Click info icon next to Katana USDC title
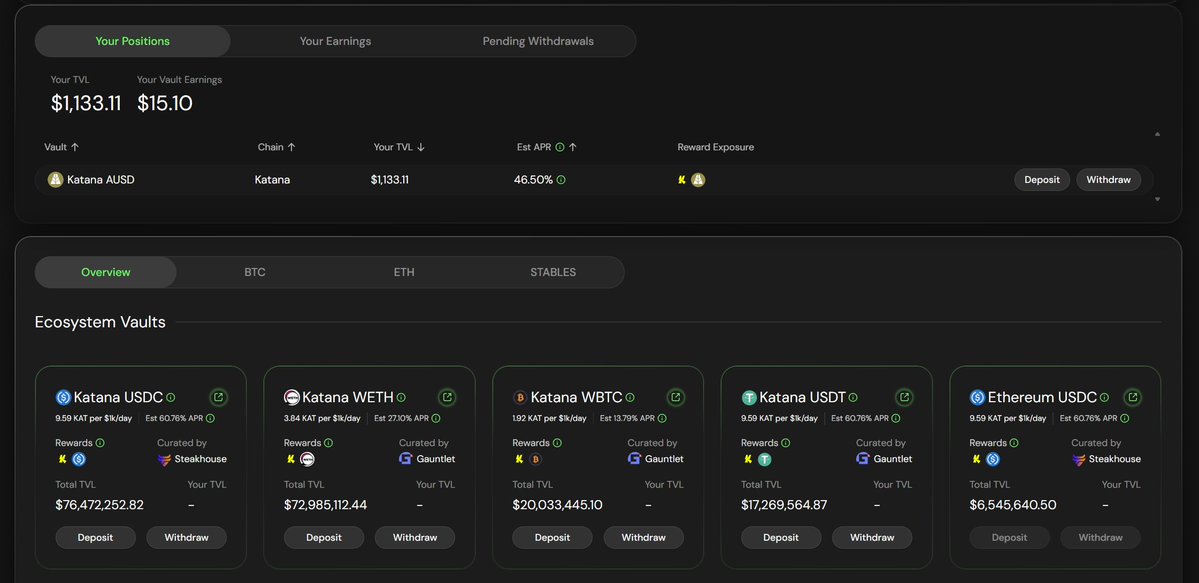Viewport: 1199px width, 583px height. pyautogui.click(x=171, y=398)
